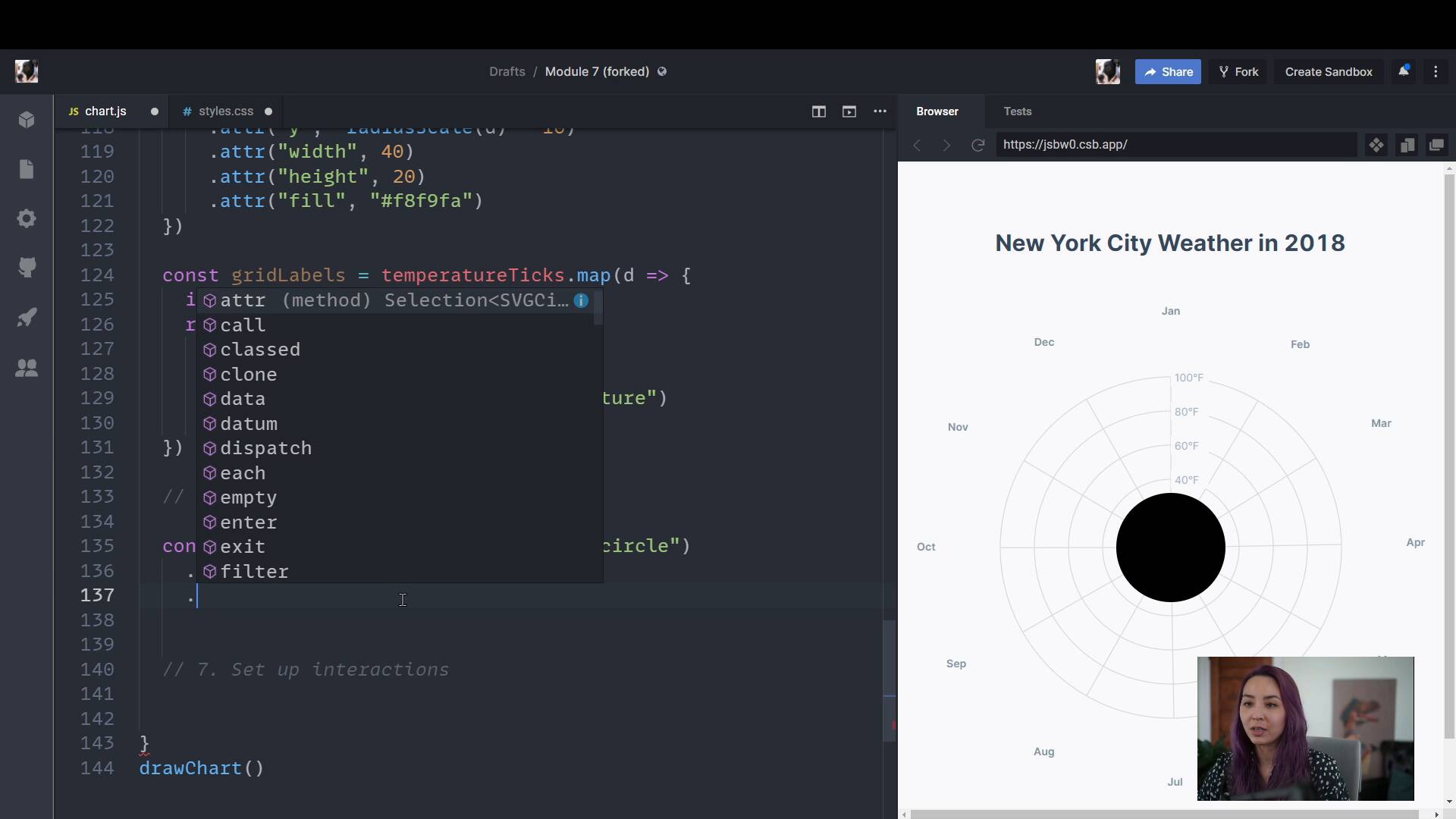Open the vertical dots header menu
This screenshot has width=1456, height=819.
tap(1436, 71)
